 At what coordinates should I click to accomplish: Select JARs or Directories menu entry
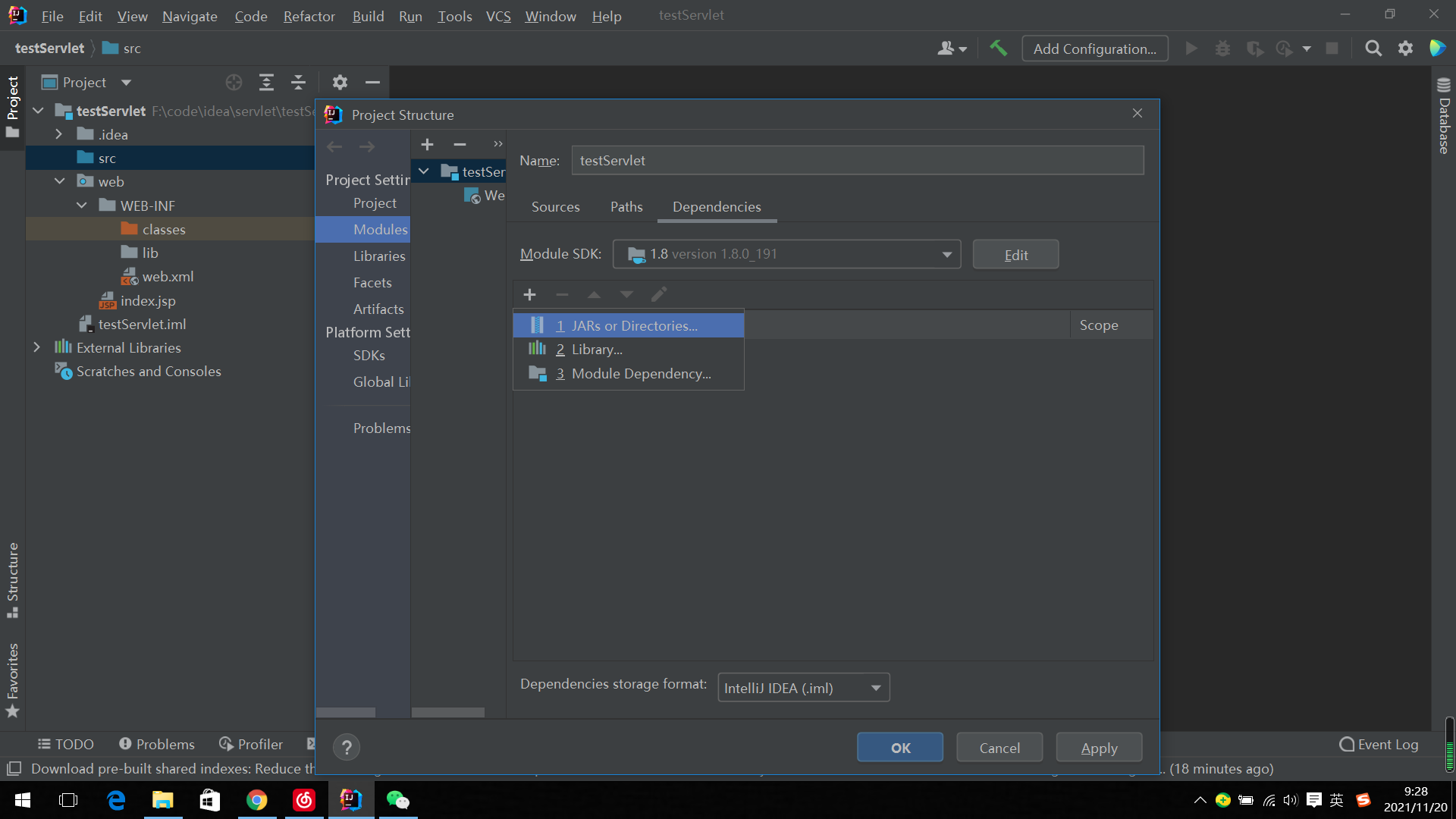tap(628, 325)
